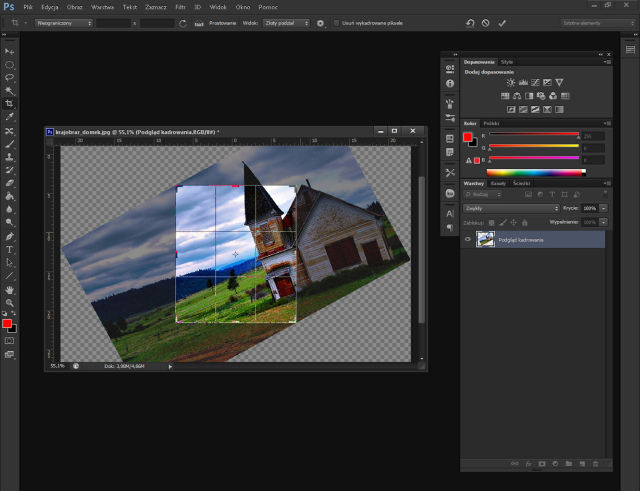Open the Wypełnienie fill dropdown arrow
Screen dimensions: 640x491
(x=604, y=222)
